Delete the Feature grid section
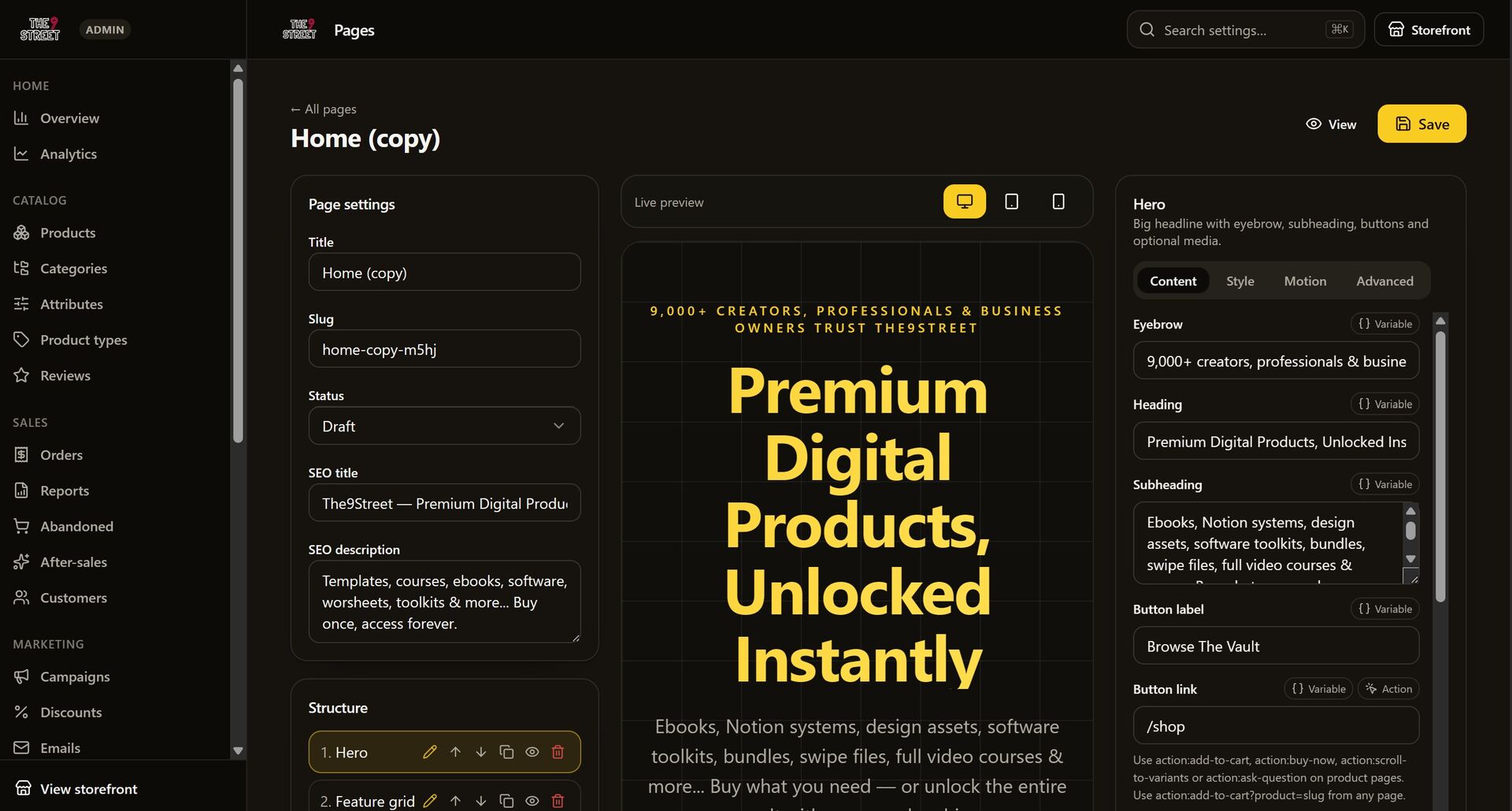Screen dimensions: 1512x811 [558, 801]
